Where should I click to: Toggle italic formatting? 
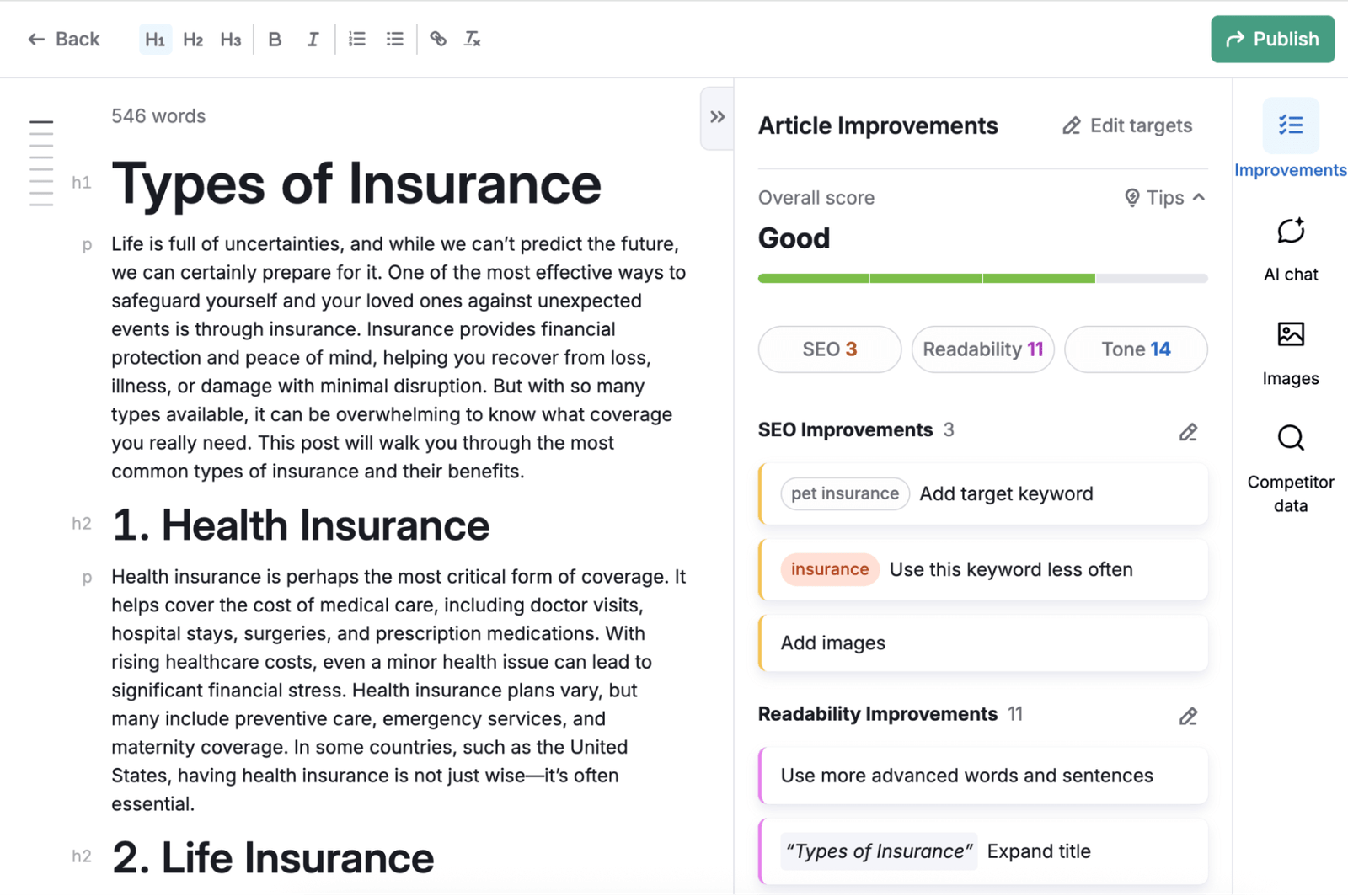(313, 39)
